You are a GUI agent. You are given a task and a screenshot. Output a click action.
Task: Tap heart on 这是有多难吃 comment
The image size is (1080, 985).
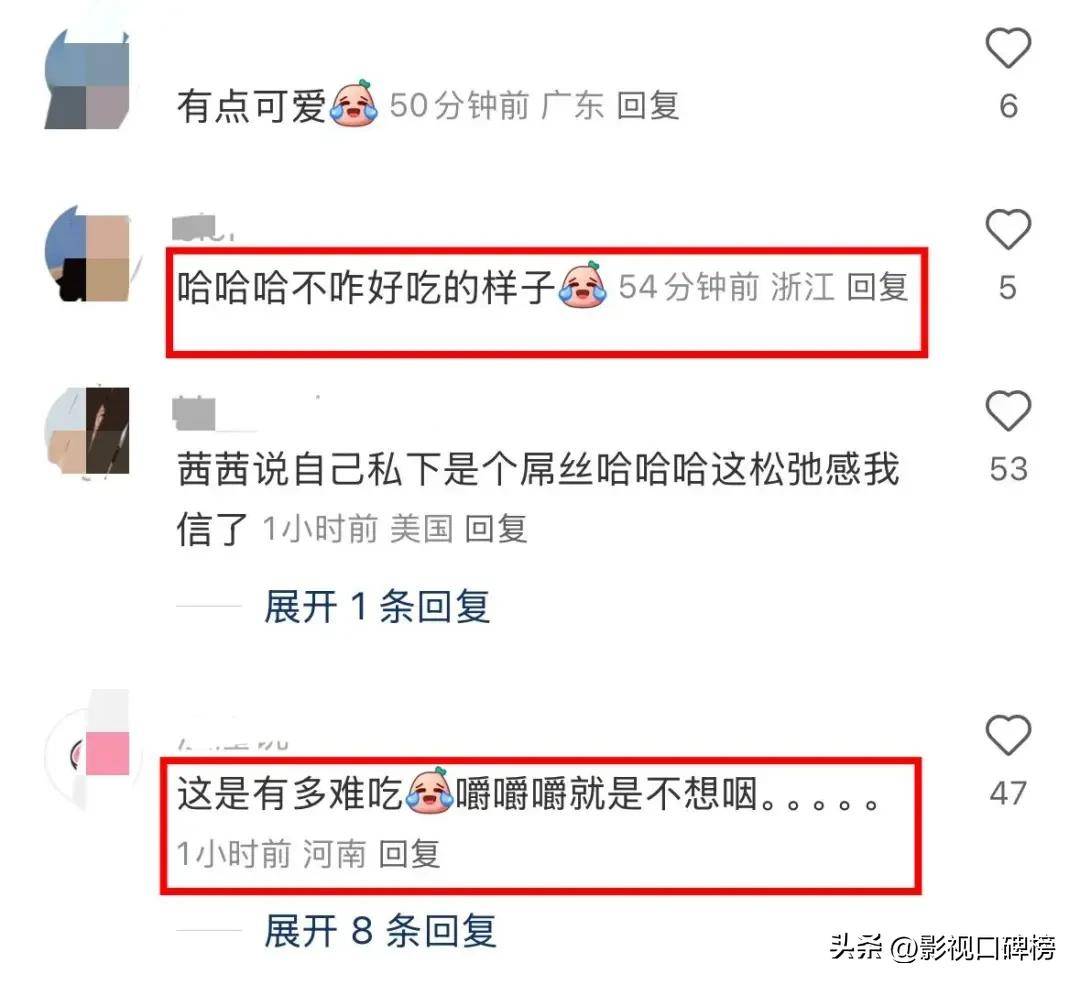tap(1008, 734)
